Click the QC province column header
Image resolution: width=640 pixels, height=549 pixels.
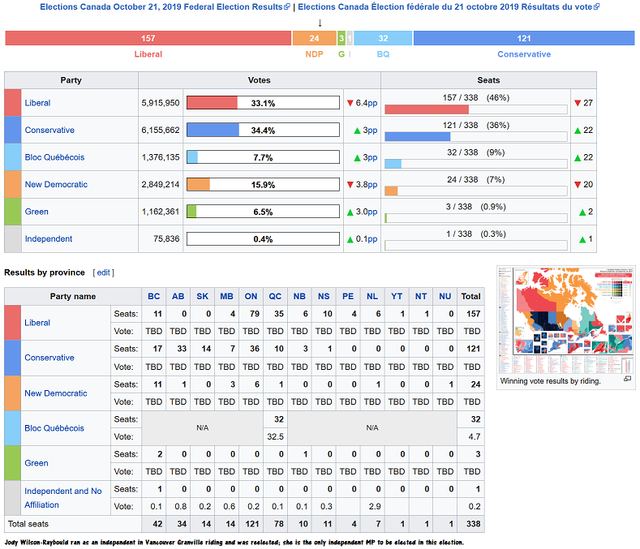(275, 296)
